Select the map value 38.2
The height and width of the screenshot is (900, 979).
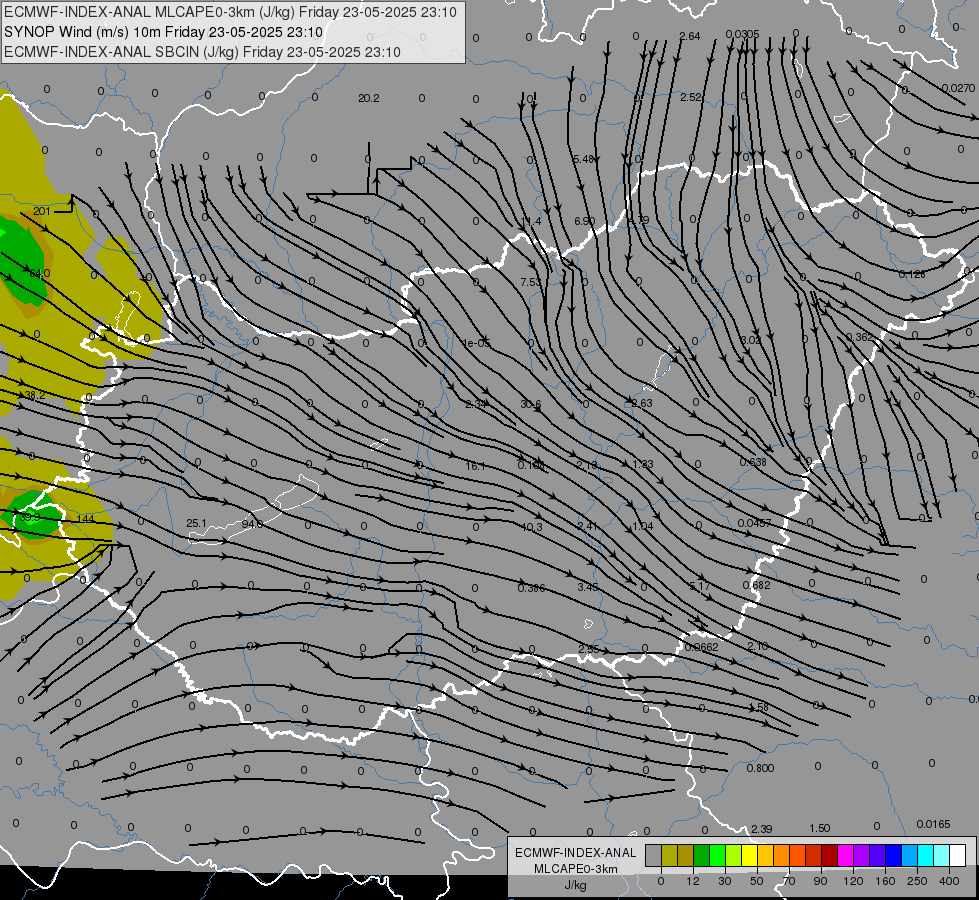point(34,395)
